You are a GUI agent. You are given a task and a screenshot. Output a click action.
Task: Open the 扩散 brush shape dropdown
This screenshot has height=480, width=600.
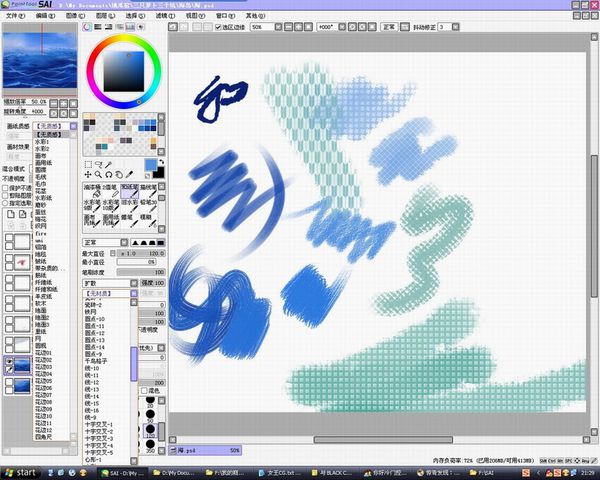point(134,283)
